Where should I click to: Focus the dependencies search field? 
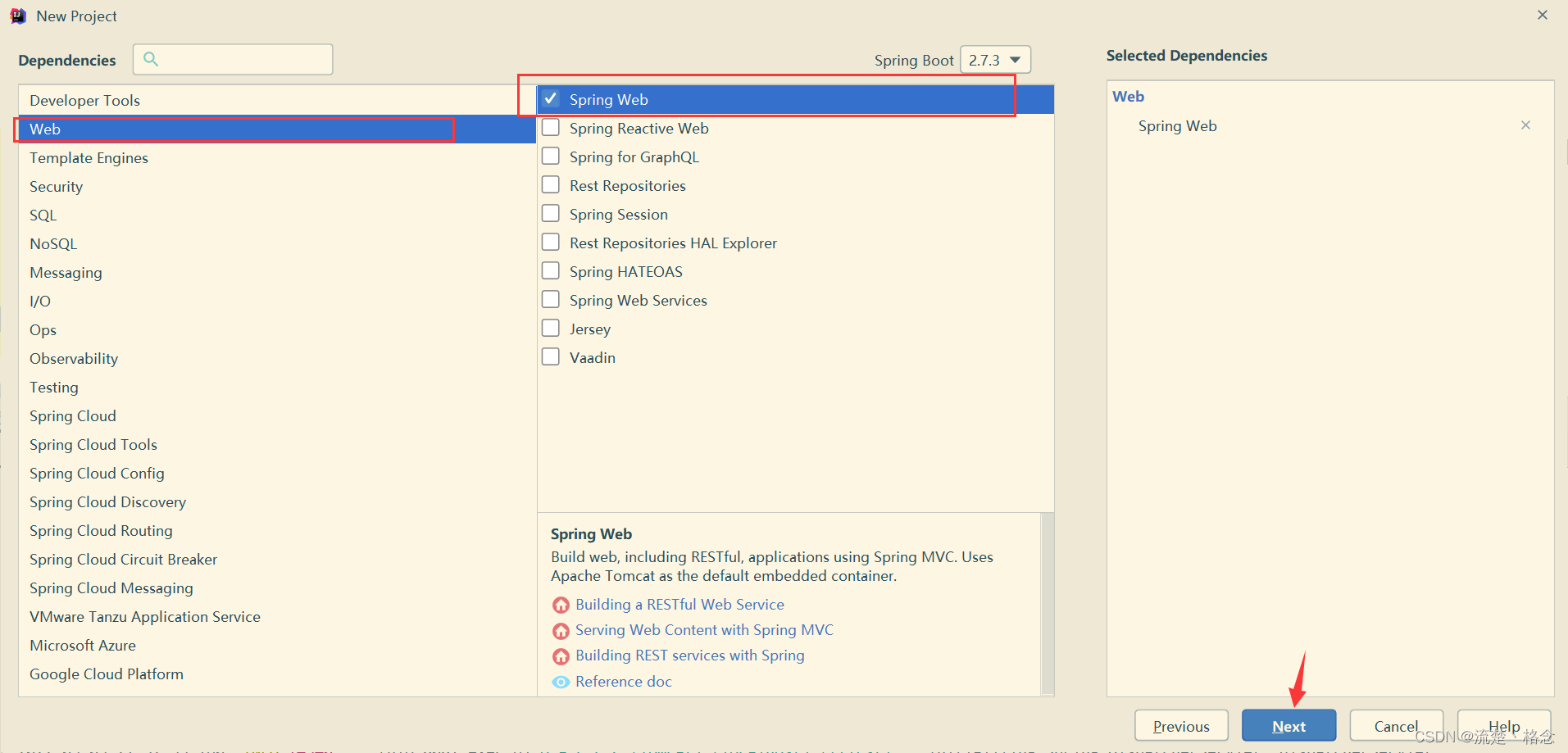coord(233,59)
